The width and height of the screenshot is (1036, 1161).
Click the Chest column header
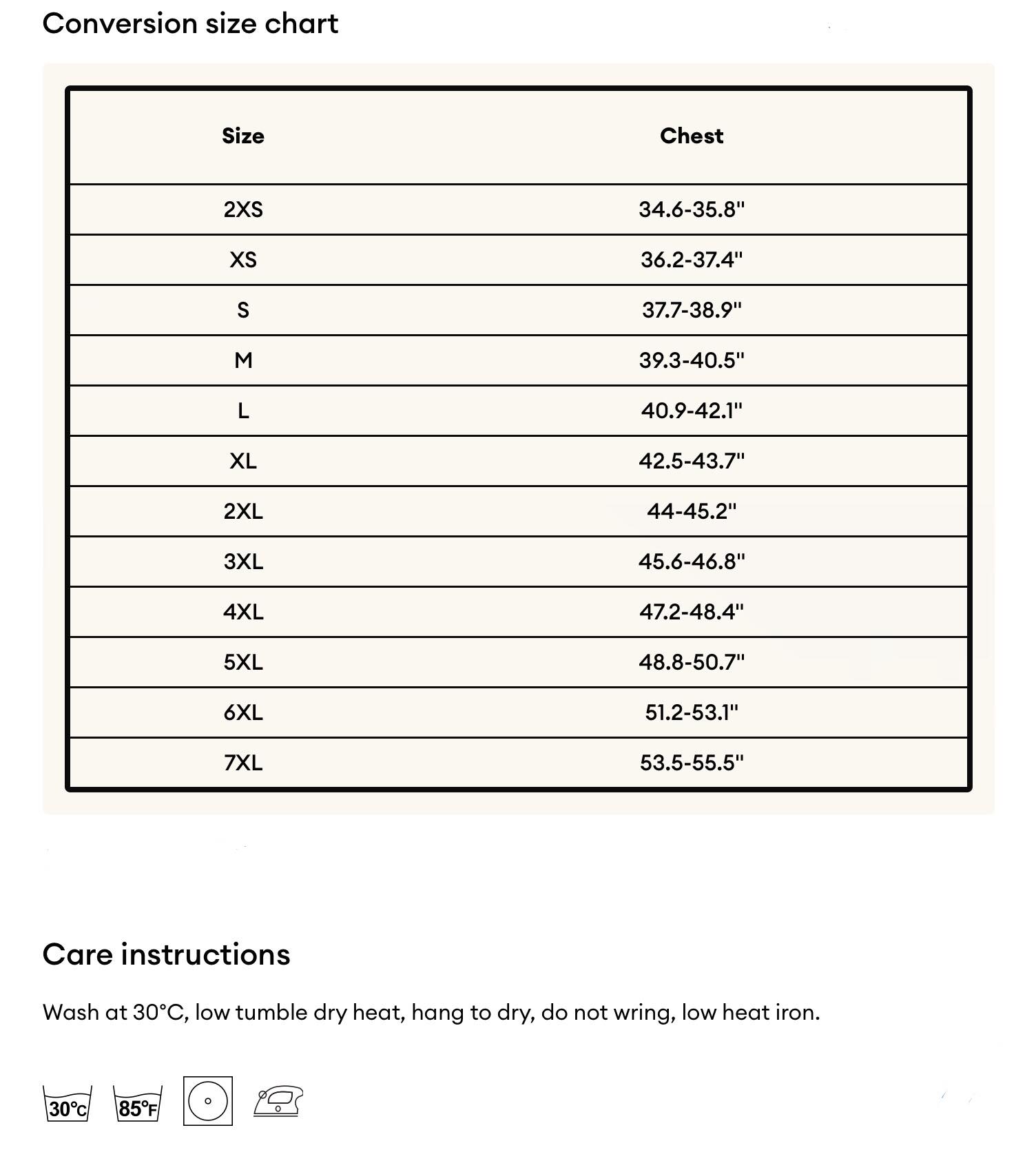click(692, 136)
